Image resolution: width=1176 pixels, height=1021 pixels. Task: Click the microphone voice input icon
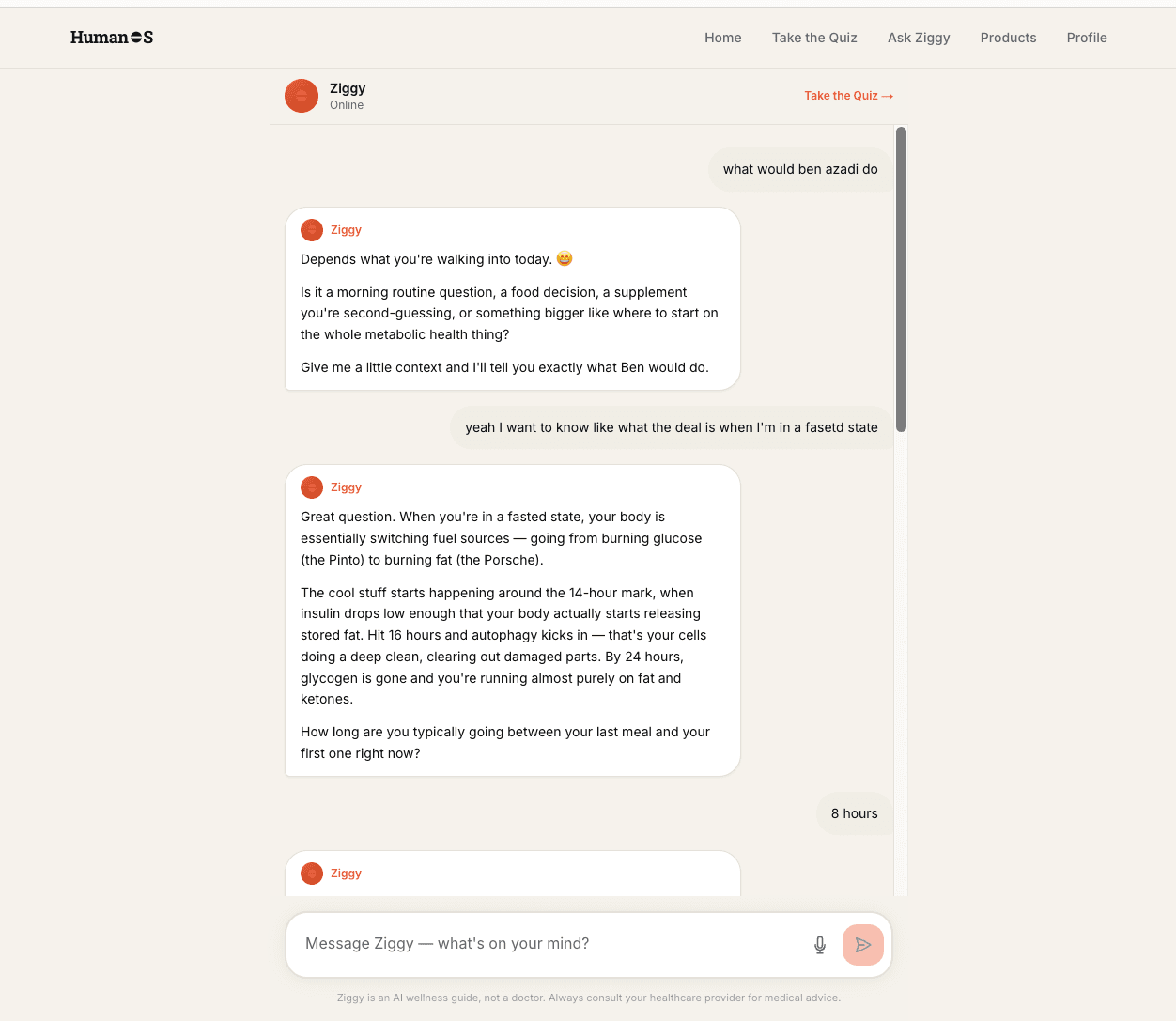(x=820, y=945)
